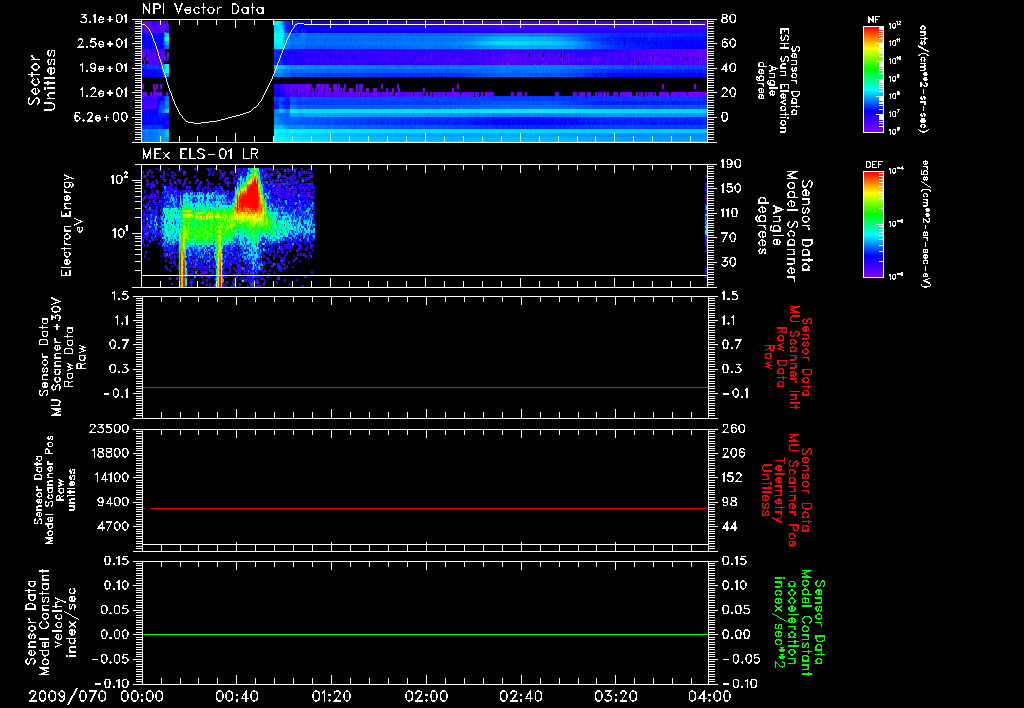
Task: Select the "2009/070" date label
Action: (67, 696)
